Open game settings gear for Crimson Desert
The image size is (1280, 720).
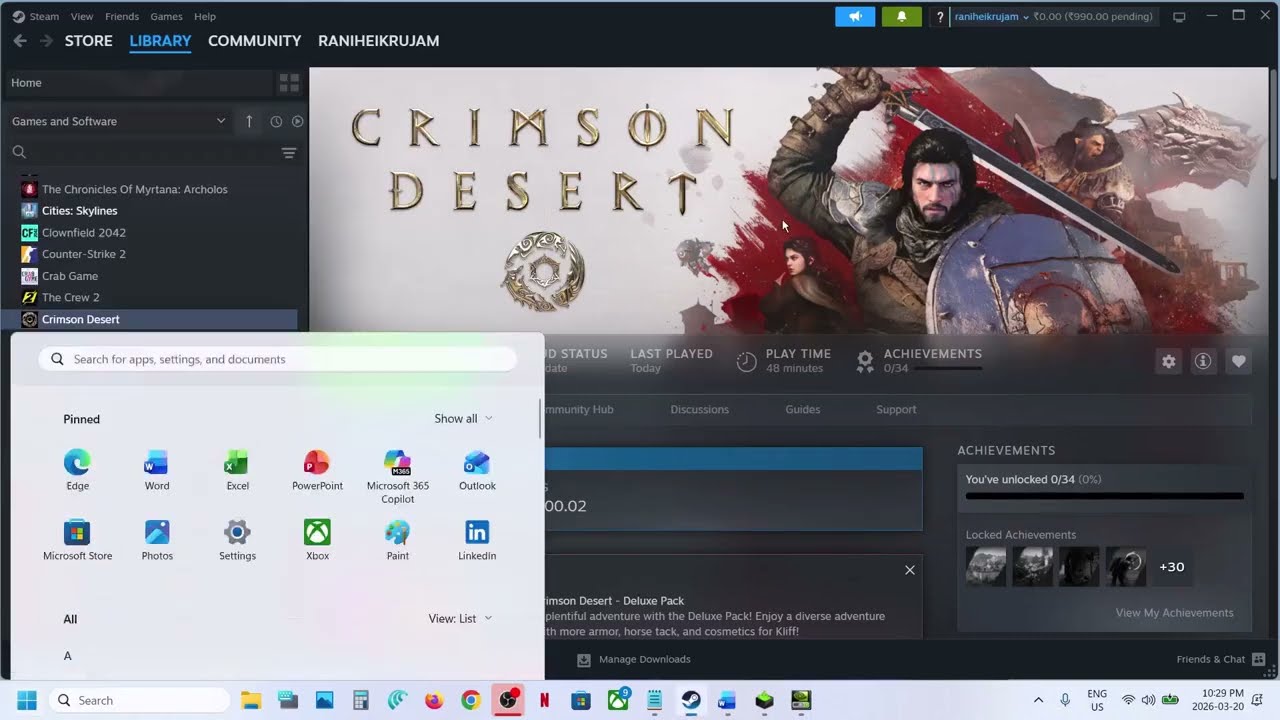[x=1168, y=362]
